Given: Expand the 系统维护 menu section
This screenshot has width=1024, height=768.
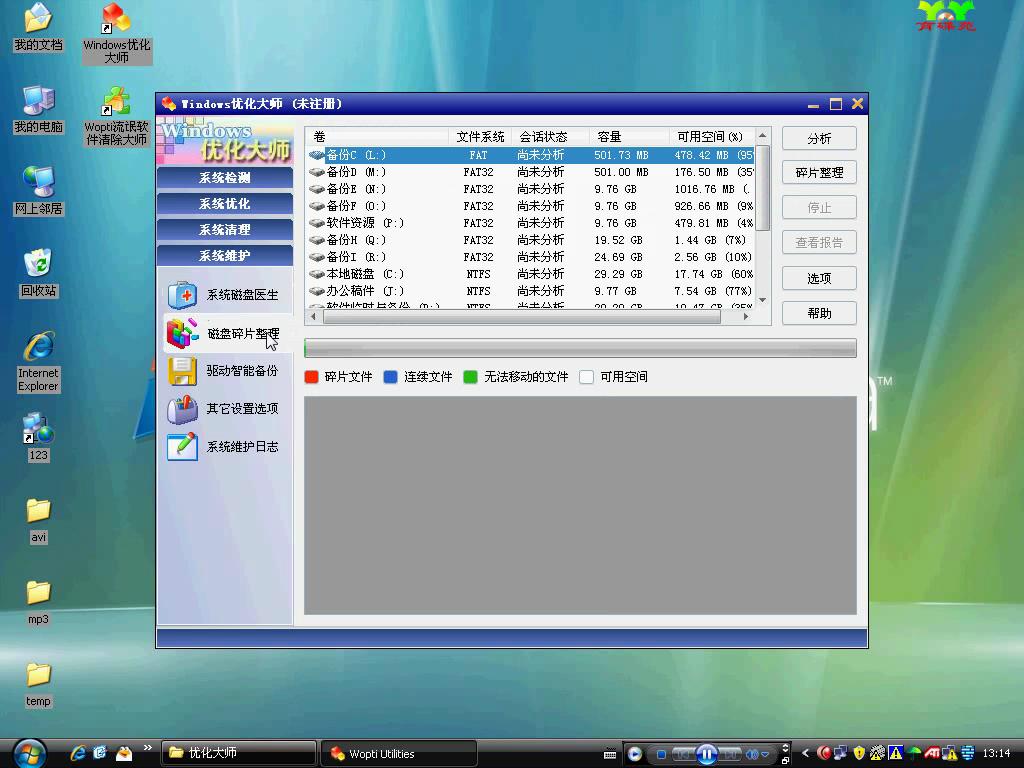Looking at the screenshot, I should (x=225, y=255).
